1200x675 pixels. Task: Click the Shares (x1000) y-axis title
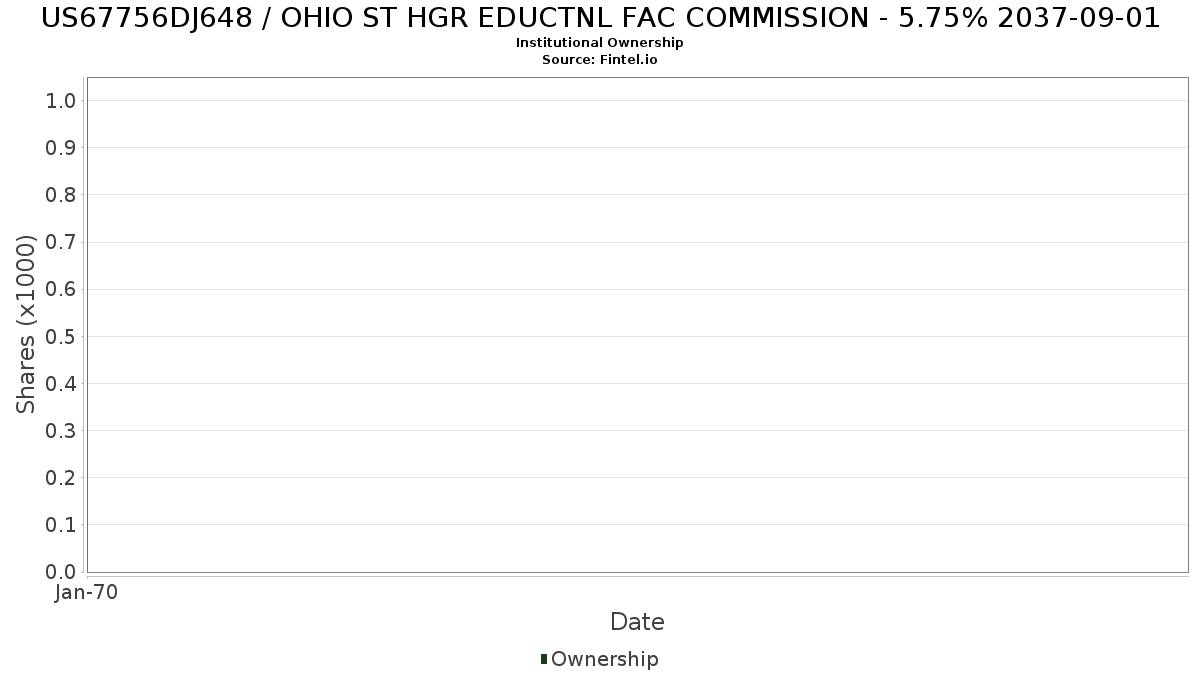click(26, 324)
